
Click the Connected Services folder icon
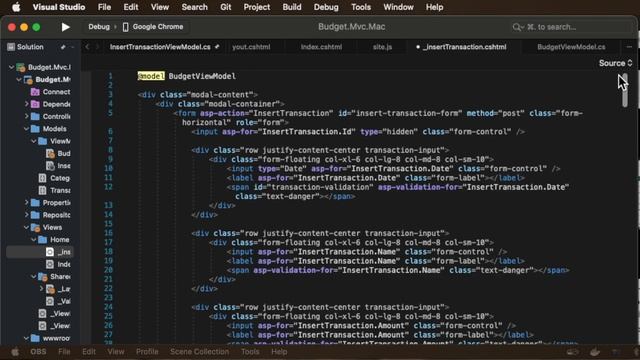pos(35,92)
